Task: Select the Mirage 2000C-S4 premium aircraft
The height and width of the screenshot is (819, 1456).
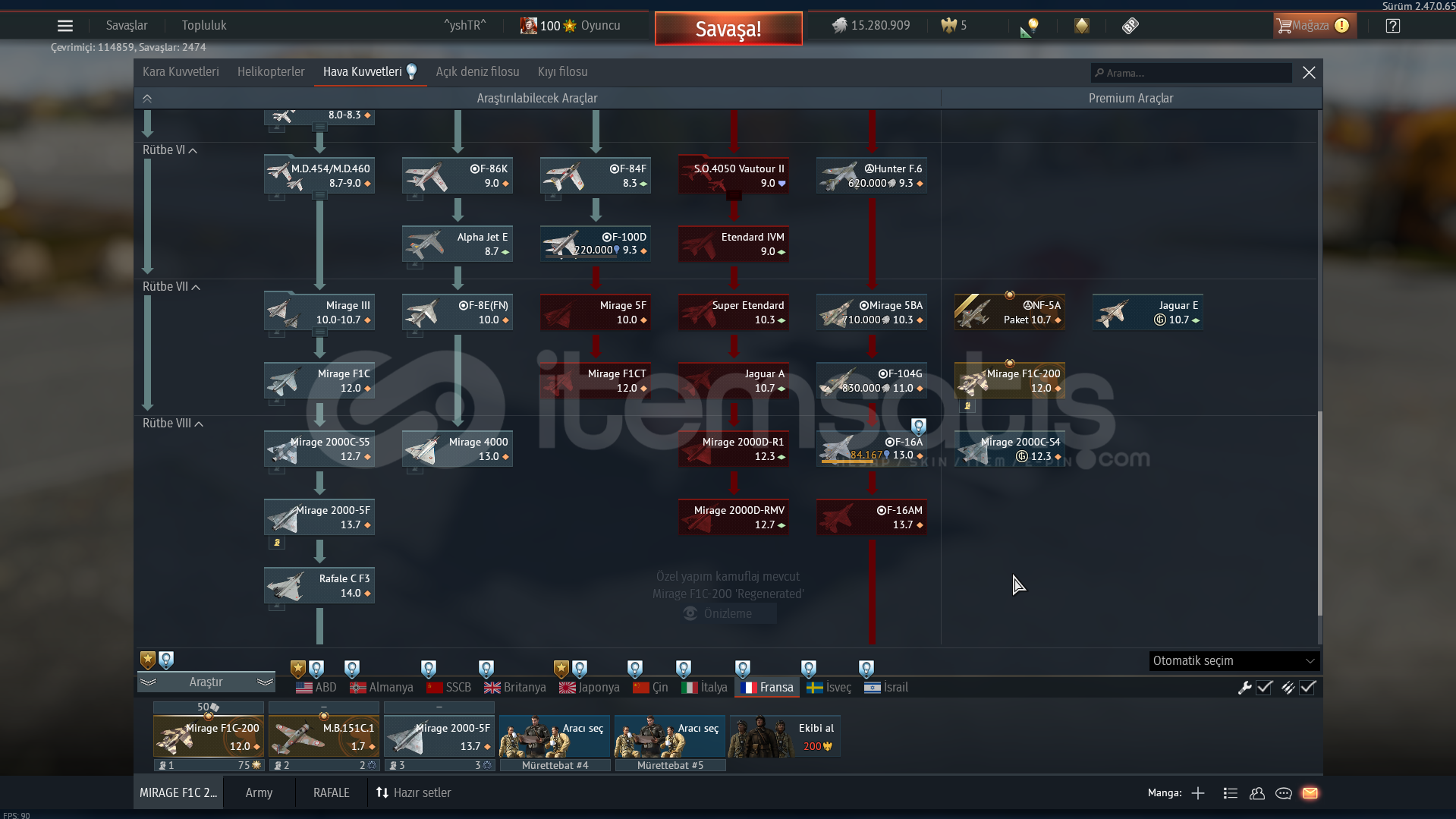Action: pyautogui.click(x=1010, y=449)
